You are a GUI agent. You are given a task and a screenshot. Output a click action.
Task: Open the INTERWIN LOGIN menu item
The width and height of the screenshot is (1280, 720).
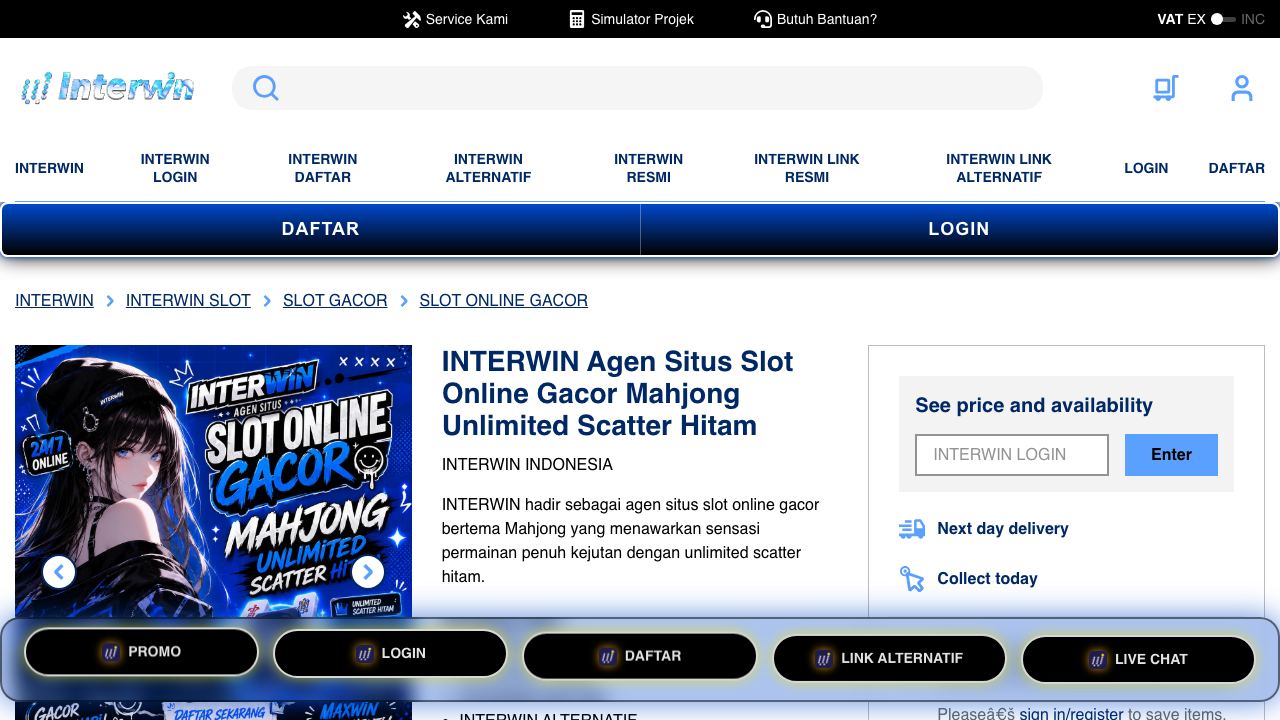coord(175,168)
